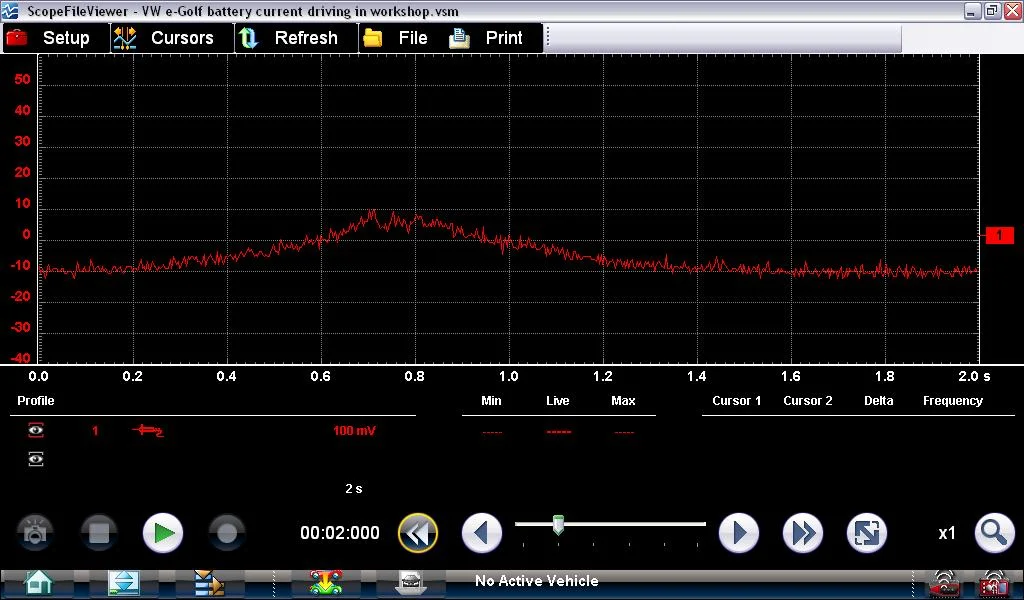This screenshot has height=600, width=1024.
Task: Select the 100 mV scale value
Action: [x=354, y=431]
